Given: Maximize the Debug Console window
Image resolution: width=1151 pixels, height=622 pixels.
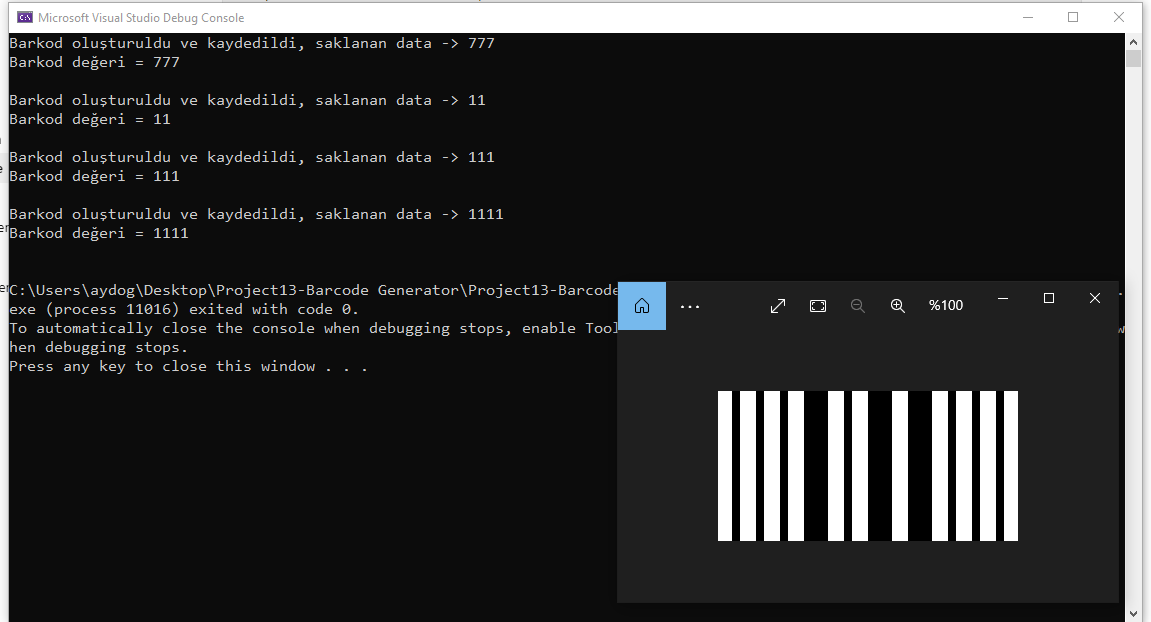Looking at the screenshot, I should tap(1073, 17).
